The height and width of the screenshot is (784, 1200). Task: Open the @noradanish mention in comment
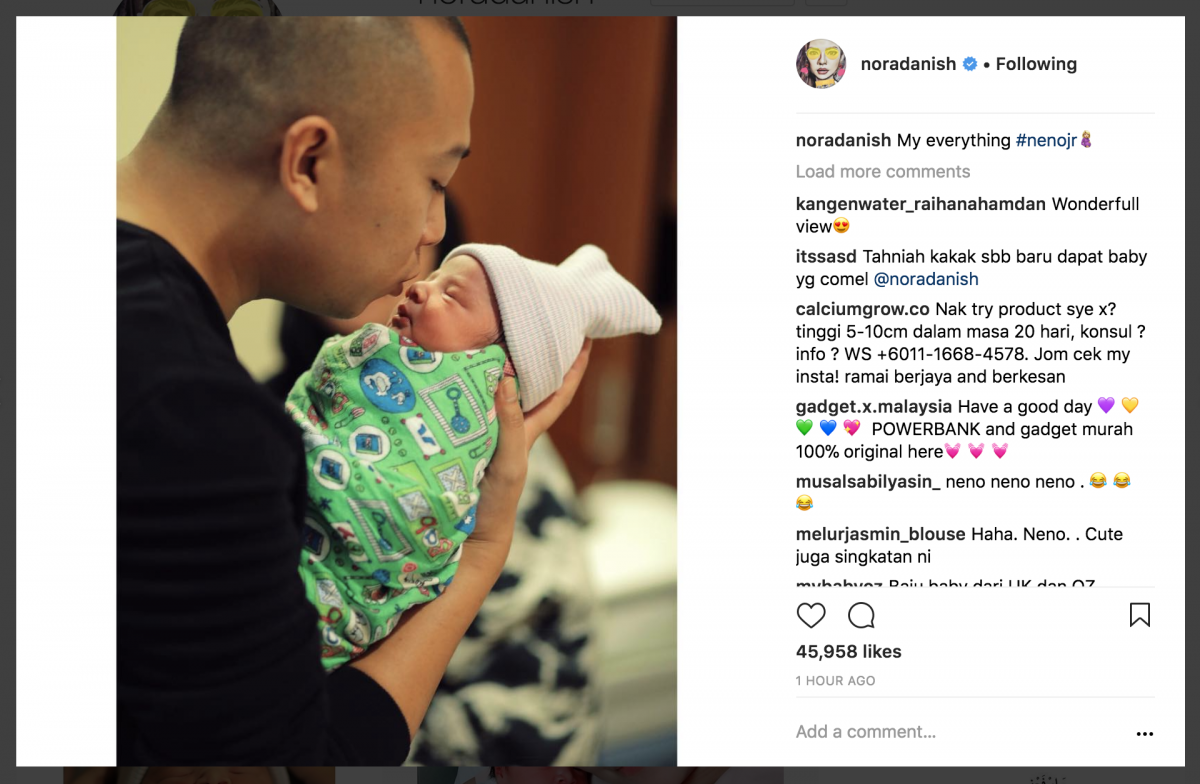tap(926, 279)
